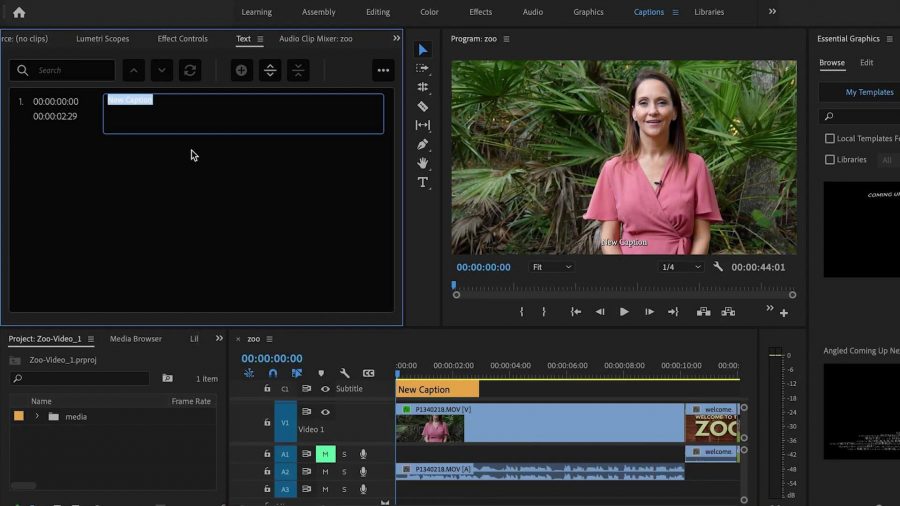Viewport: 900px width, 506px height.
Task: Click the Lift button
Action: [x=703, y=312]
